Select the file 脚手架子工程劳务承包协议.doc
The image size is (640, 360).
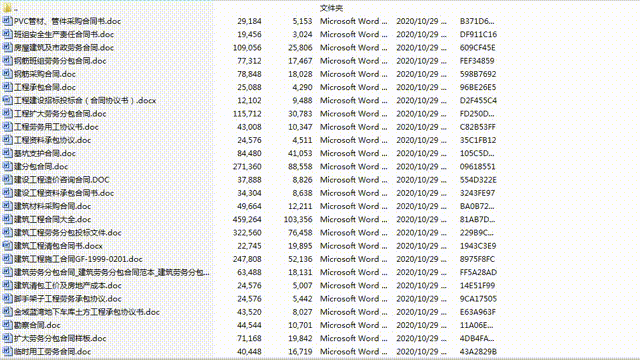68,299
